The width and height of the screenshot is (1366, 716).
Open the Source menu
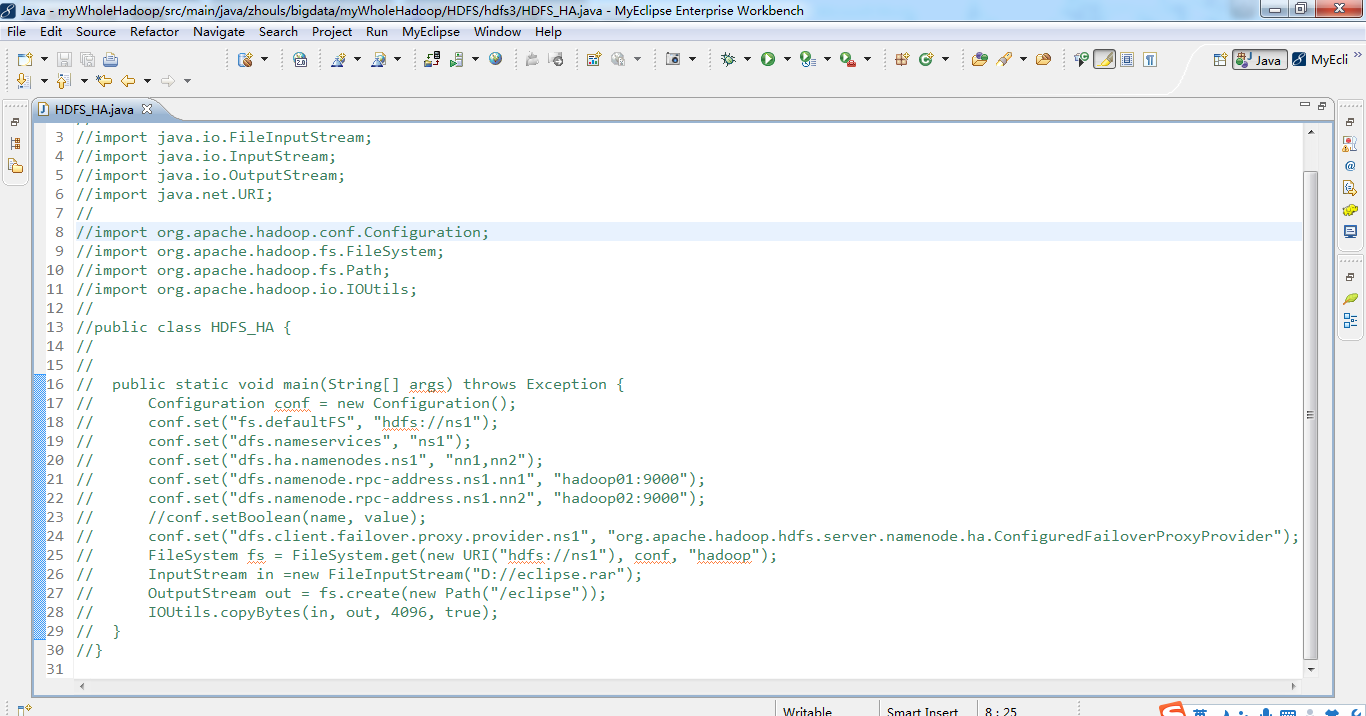(x=96, y=31)
